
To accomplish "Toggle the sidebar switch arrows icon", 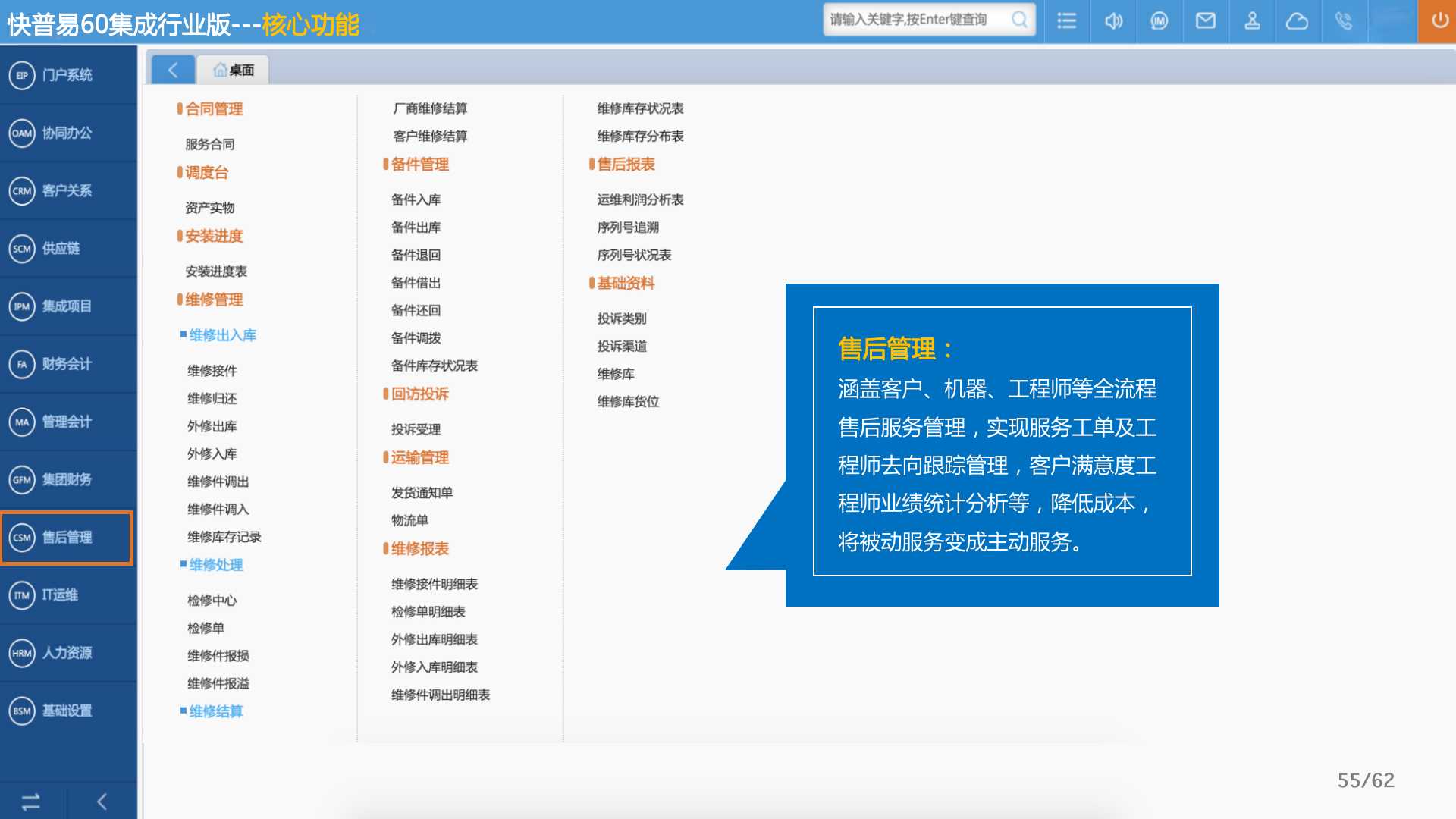I will pyautogui.click(x=31, y=802).
